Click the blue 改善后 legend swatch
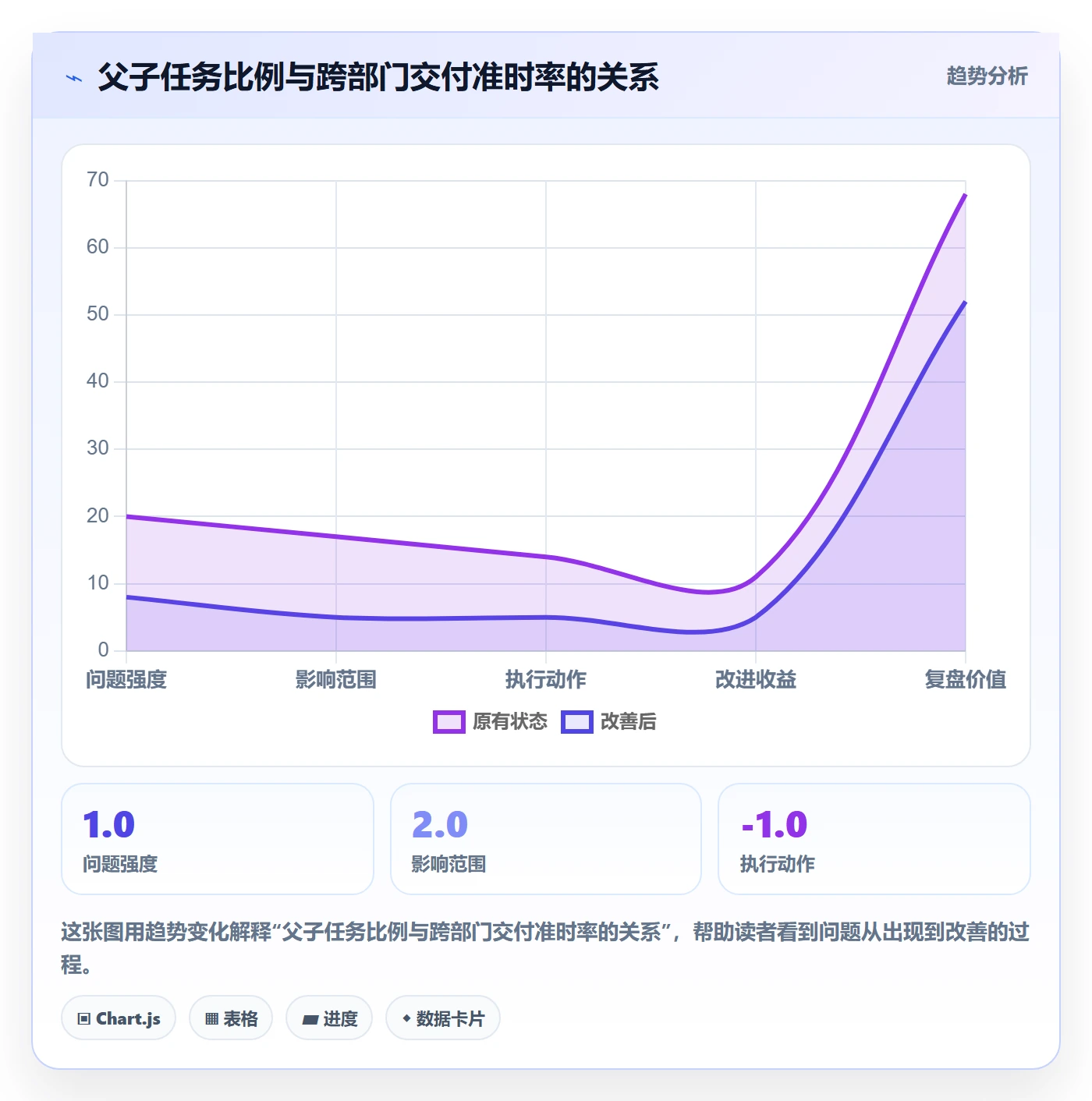Viewport: 1092px width, 1101px height. tap(577, 722)
